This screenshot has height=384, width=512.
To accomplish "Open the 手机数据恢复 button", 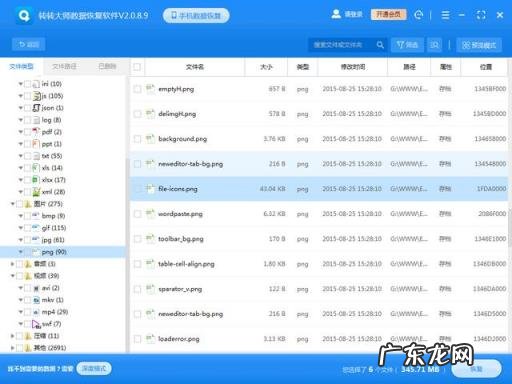I will 196,15.
